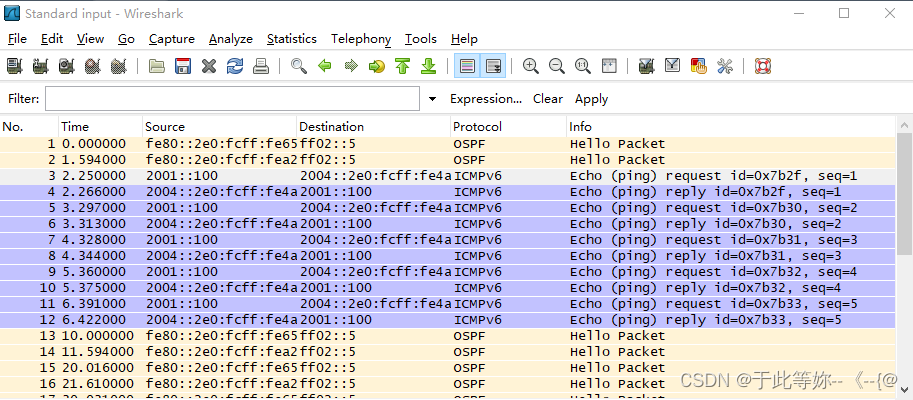Image resolution: width=913 pixels, height=400 pixels.
Task: Select packet 1 OSPF Hello Packet
Action: 447,144
